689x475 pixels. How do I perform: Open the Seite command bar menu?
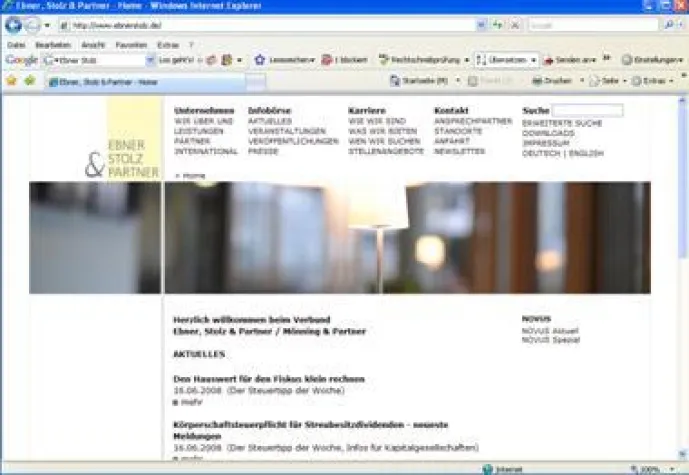tap(608, 81)
